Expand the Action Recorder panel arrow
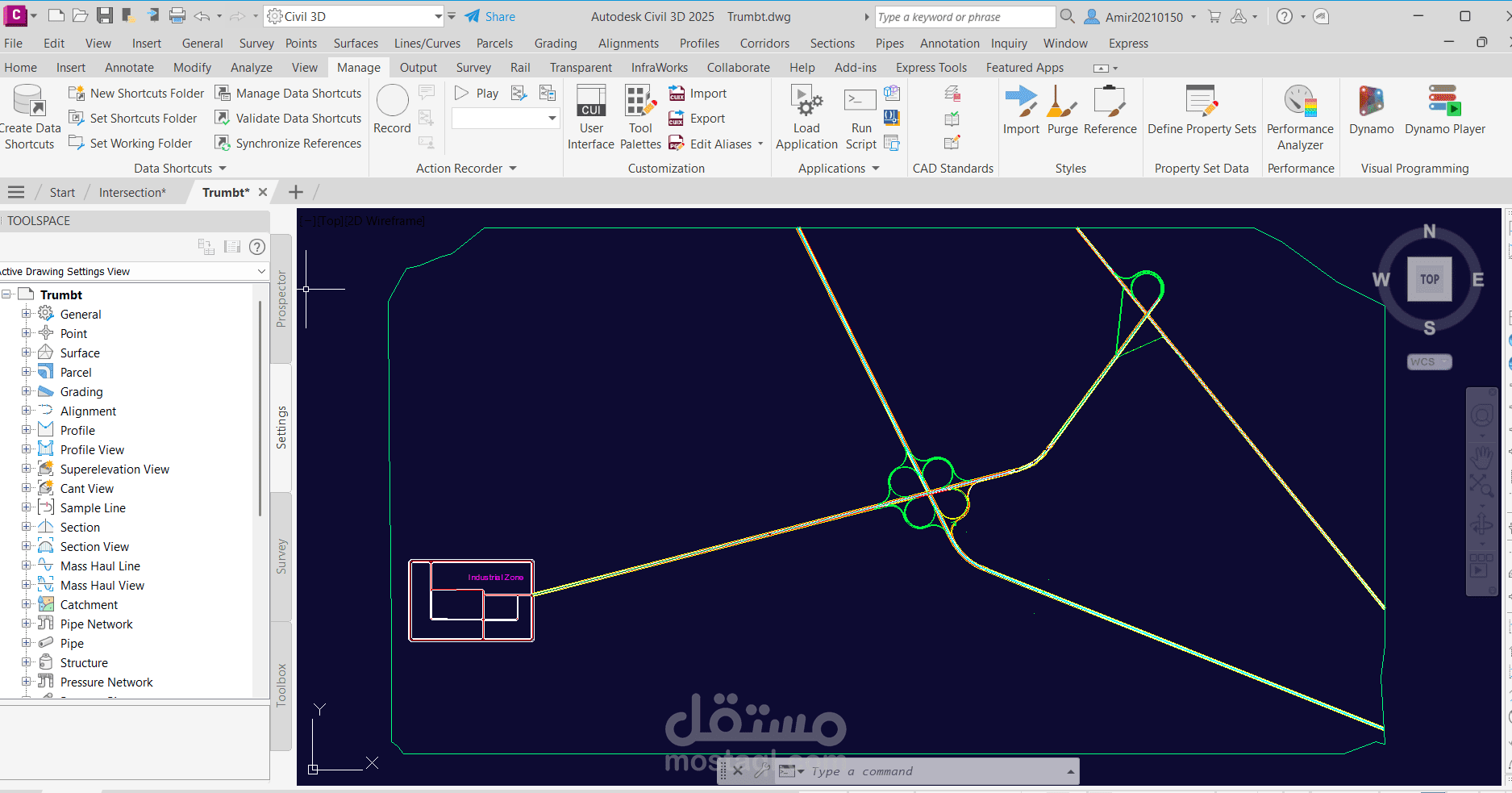This screenshot has width=1512, height=793. coord(513,169)
